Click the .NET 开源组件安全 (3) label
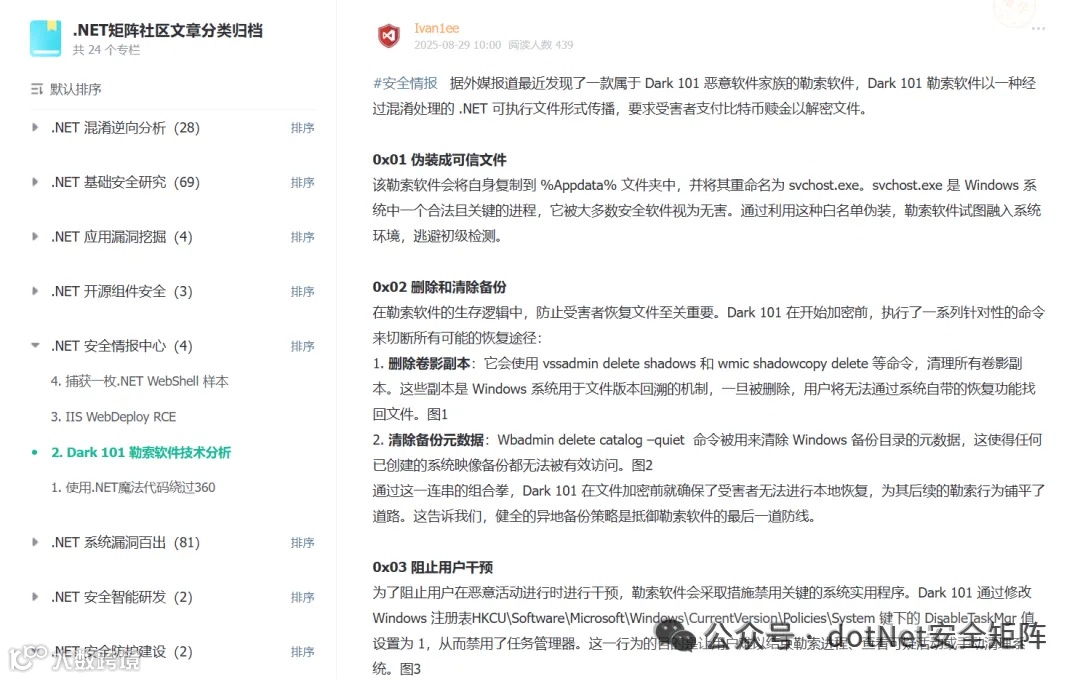The height and width of the screenshot is (679, 1080). (x=122, y=291)
